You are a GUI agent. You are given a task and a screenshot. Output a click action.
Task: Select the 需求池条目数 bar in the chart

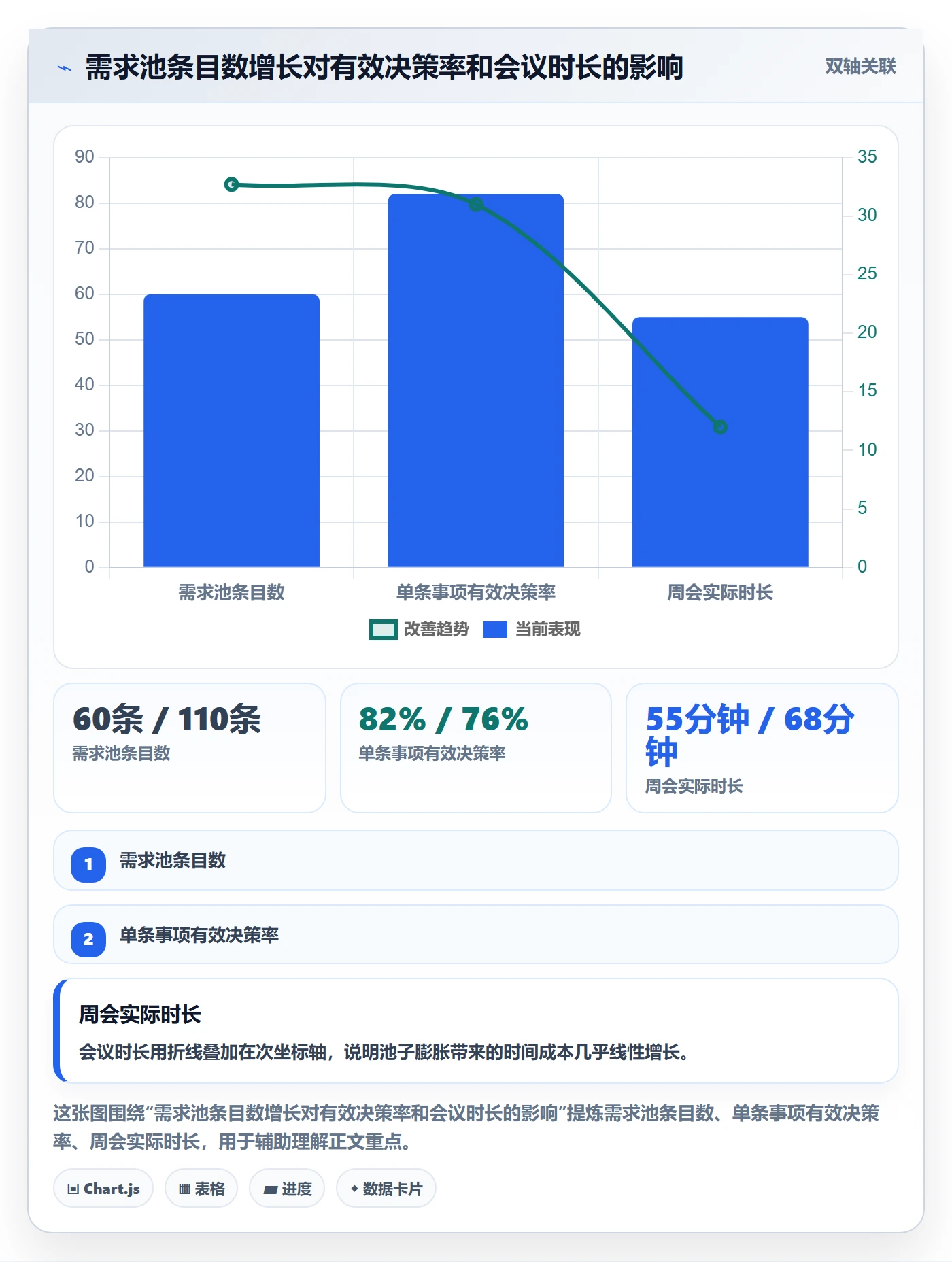(x=231, y=430)
